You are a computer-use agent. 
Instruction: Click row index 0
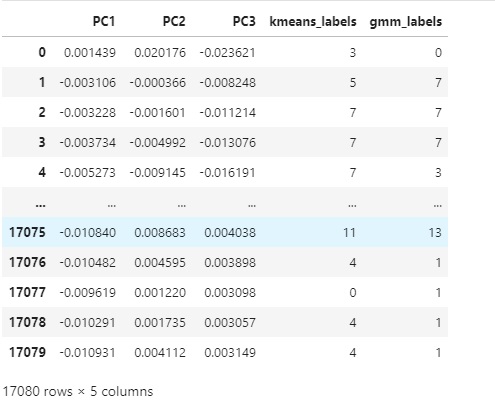[x=42, y=52]
